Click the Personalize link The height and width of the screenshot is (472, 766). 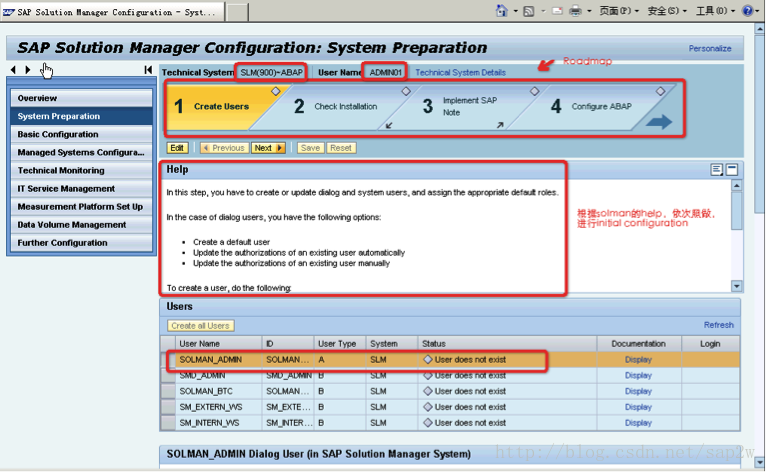710,48
